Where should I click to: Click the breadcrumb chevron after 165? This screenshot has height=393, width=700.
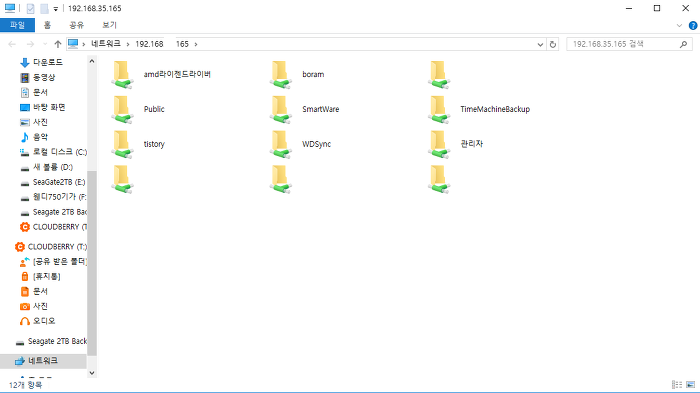coord(196,44)
